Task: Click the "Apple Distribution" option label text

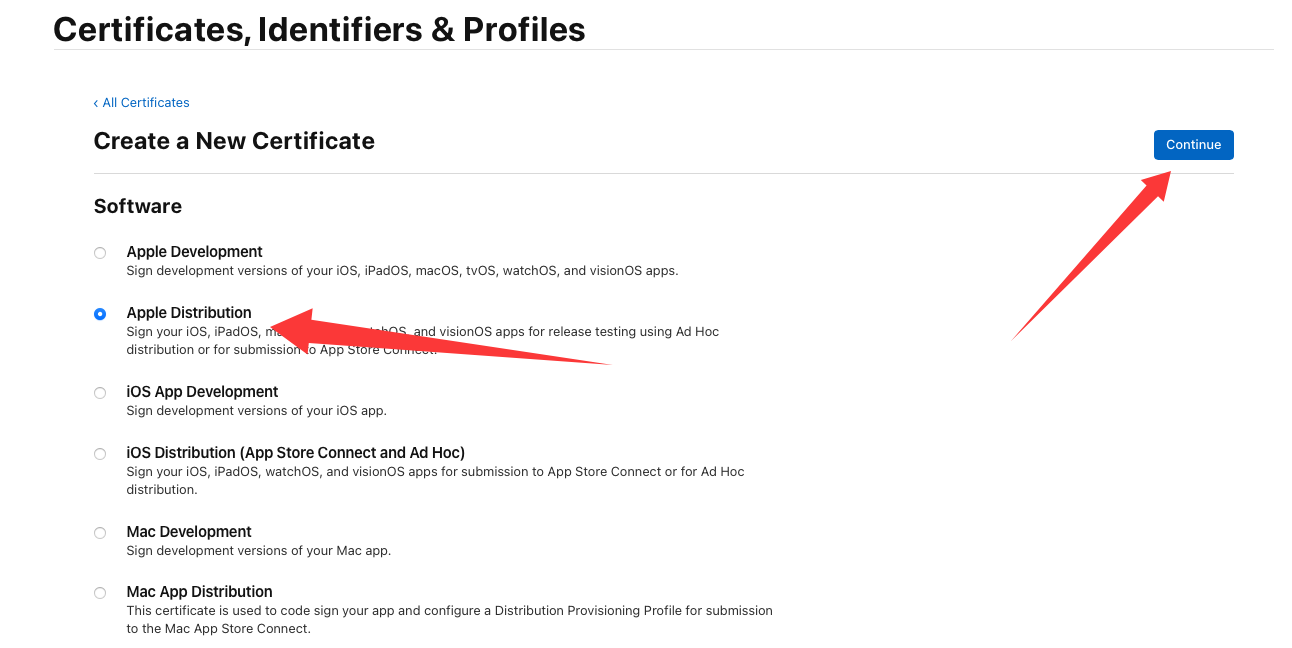Action: 189,313
